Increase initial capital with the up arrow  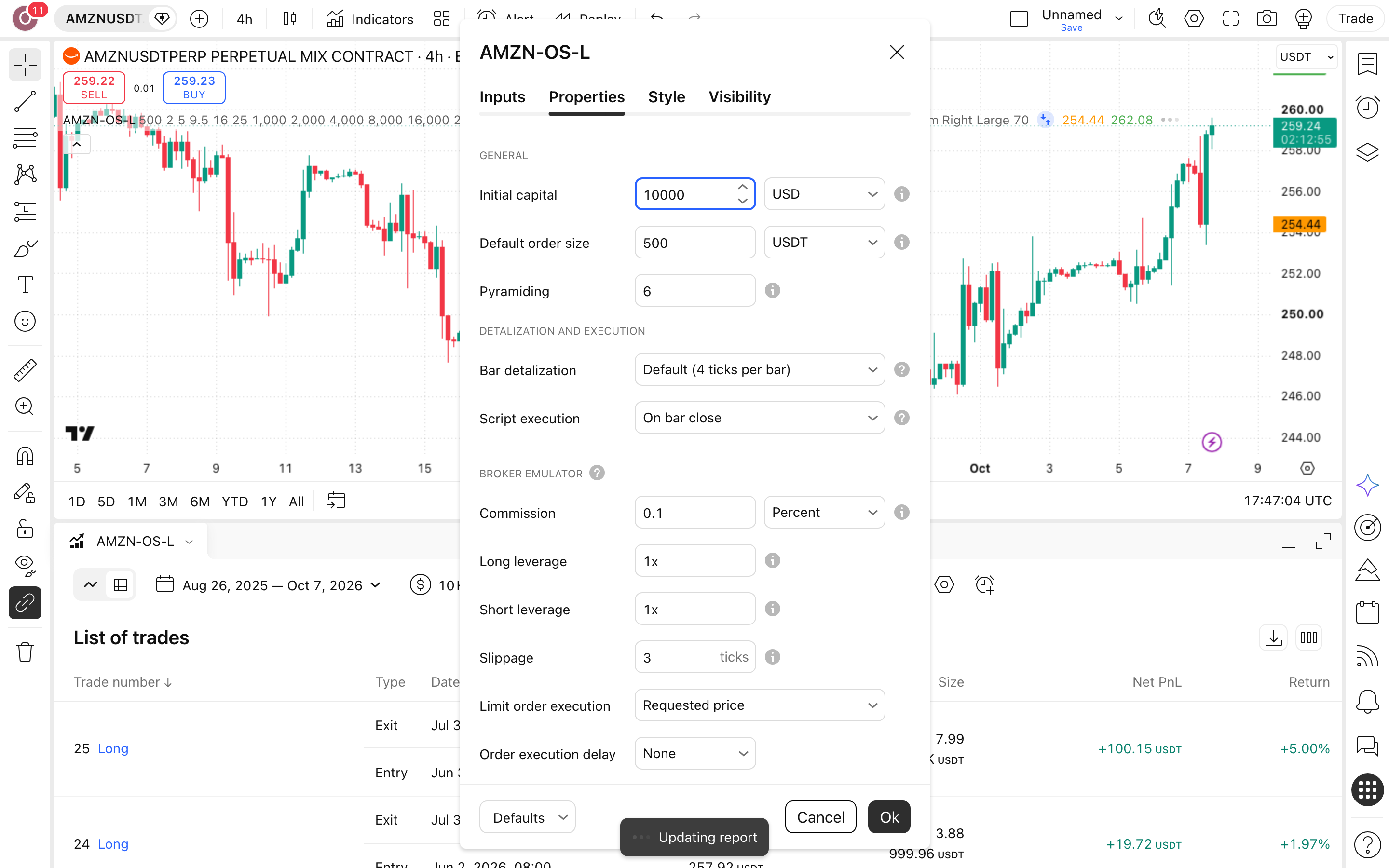click(x=743, y=187)
